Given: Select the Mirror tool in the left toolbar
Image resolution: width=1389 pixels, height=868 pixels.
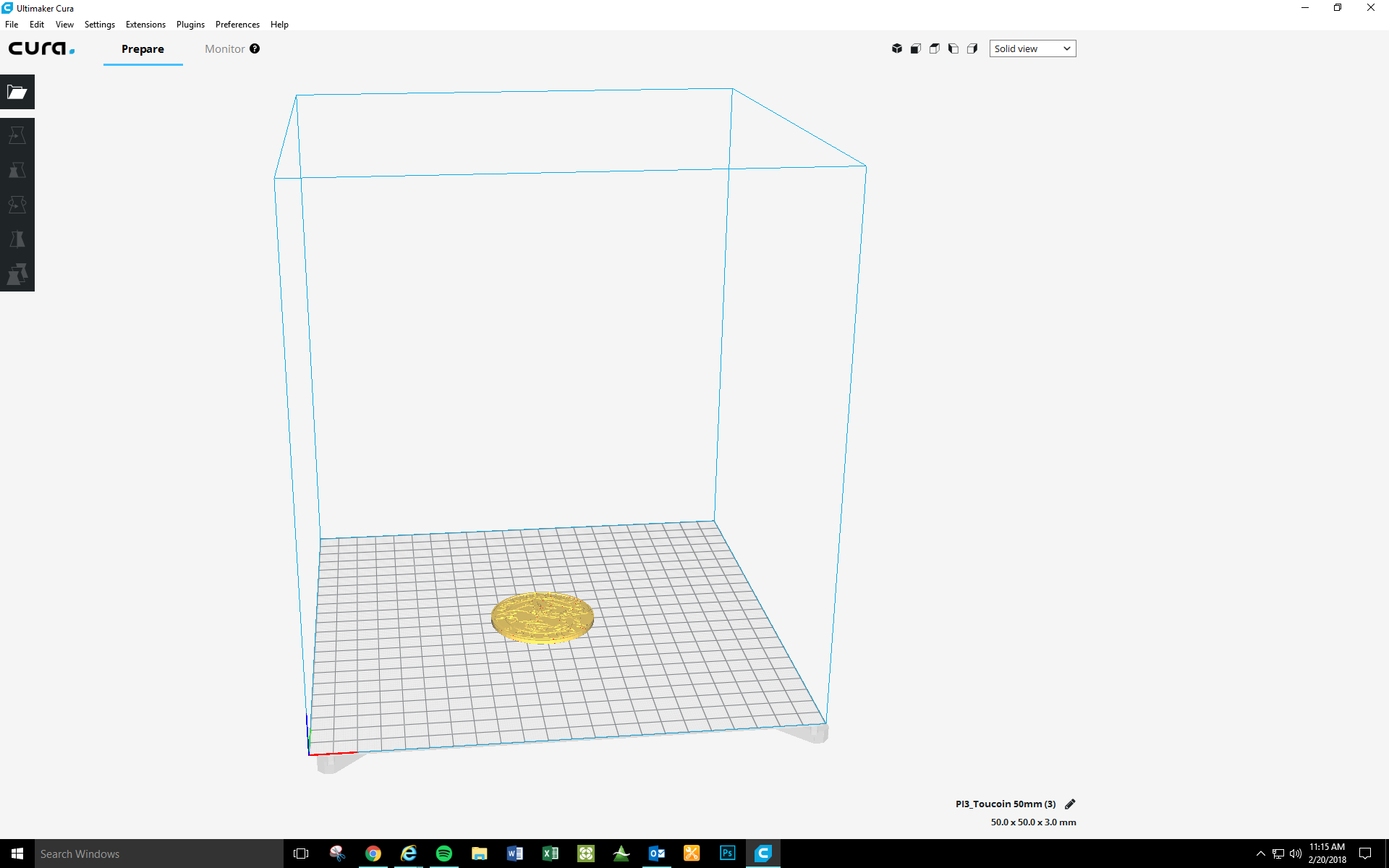Looking at the screenshot, I should coord(17,239).
